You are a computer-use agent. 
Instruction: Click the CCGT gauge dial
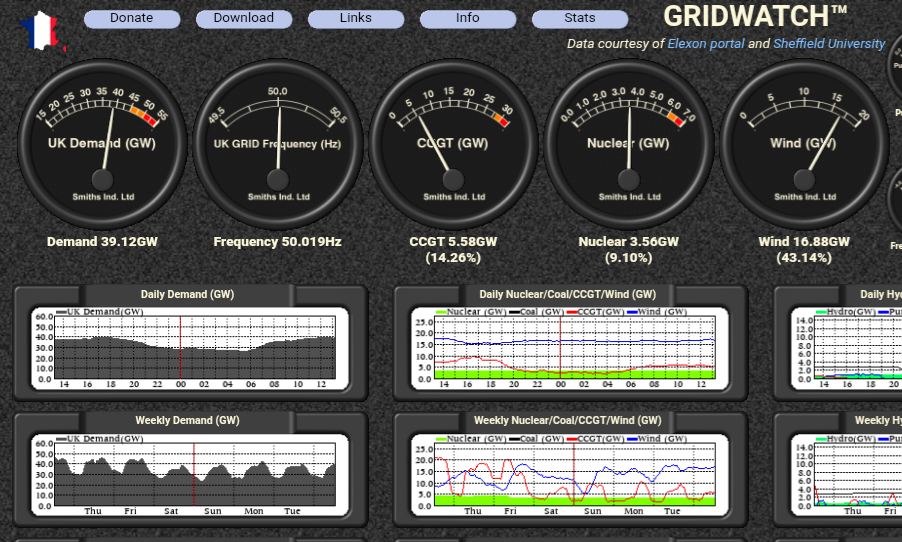pyautogui.click(x=453, y=143)
